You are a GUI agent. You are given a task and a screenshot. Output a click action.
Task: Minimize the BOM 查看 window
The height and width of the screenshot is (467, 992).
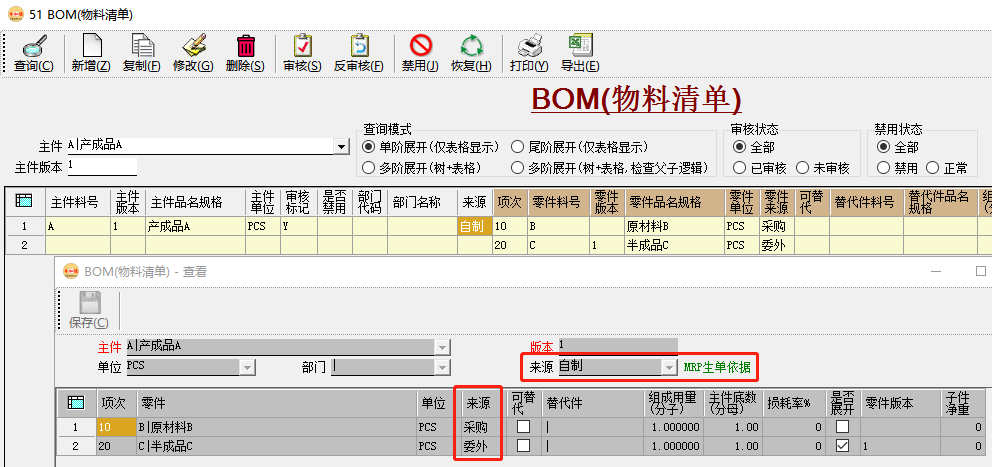[936, 271]
